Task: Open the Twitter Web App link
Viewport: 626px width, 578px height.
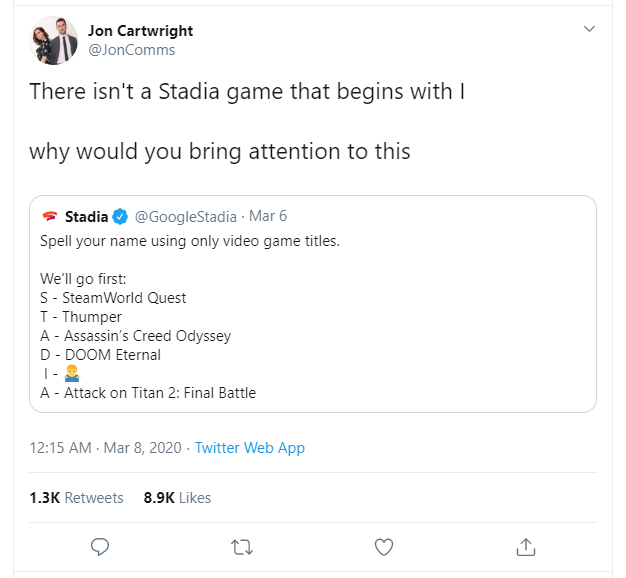Action: click(x=249, y=448)
